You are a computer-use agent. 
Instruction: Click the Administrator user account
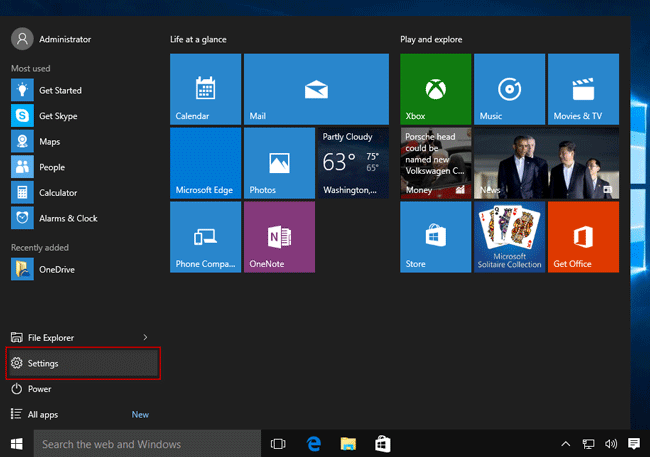51,39
